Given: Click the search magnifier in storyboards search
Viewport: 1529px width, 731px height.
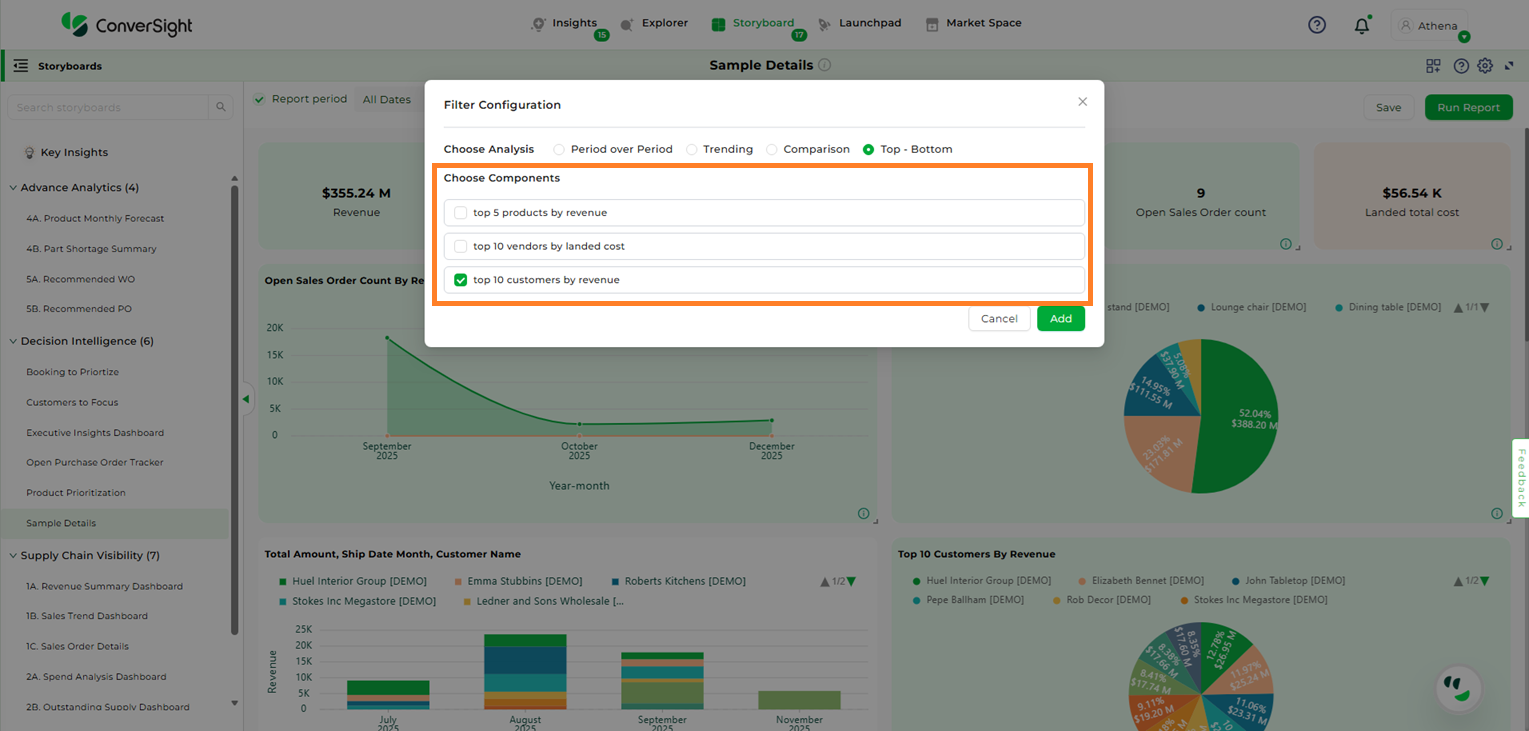Looking at the screenshot, I should click(220, 107).
